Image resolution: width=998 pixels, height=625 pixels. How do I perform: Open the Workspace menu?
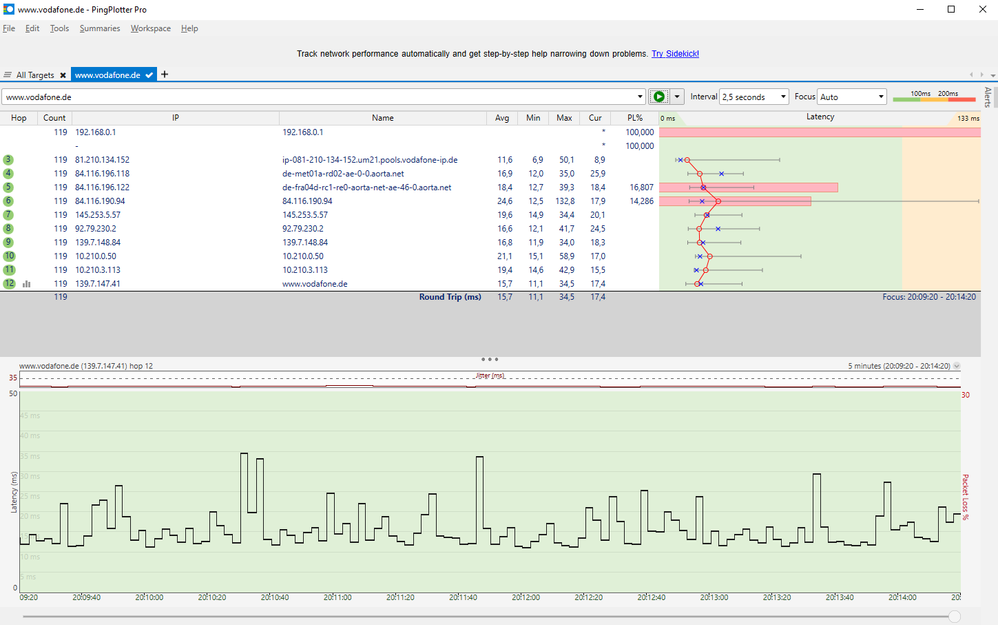pyautogui.click(x=151, y=29)
